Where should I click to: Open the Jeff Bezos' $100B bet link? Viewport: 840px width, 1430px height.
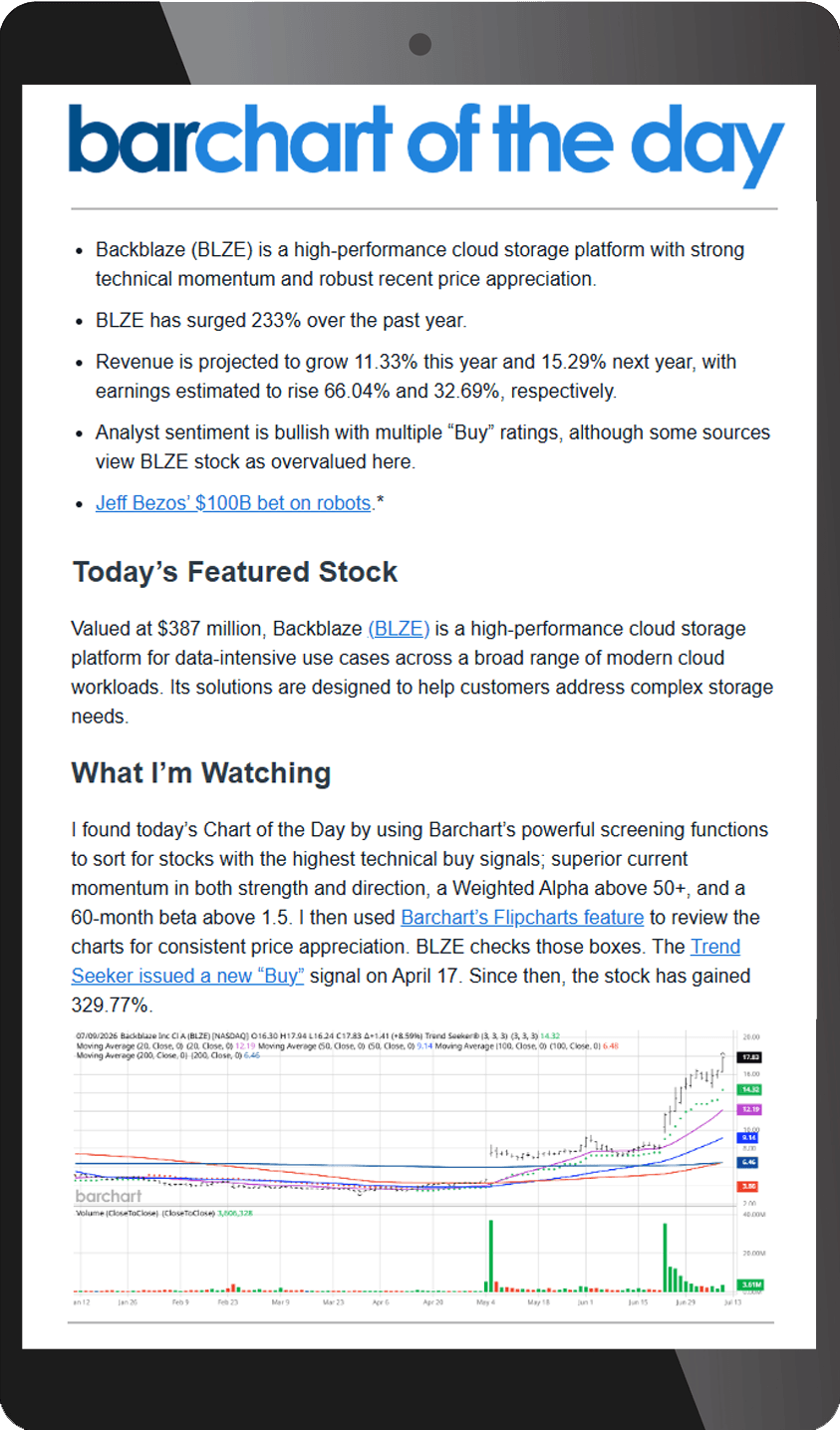click(x=233, y=503)
